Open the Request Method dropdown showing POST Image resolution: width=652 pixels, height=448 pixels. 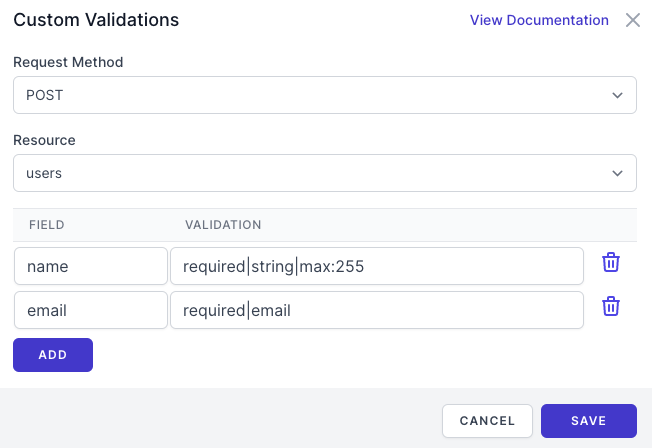[325, 95]
